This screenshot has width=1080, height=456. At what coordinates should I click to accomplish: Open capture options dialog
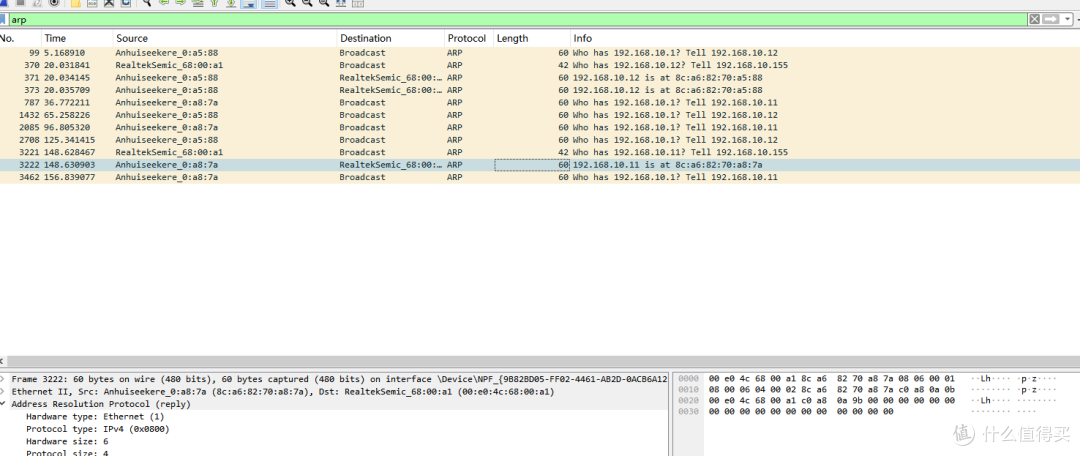coord(54,3)
